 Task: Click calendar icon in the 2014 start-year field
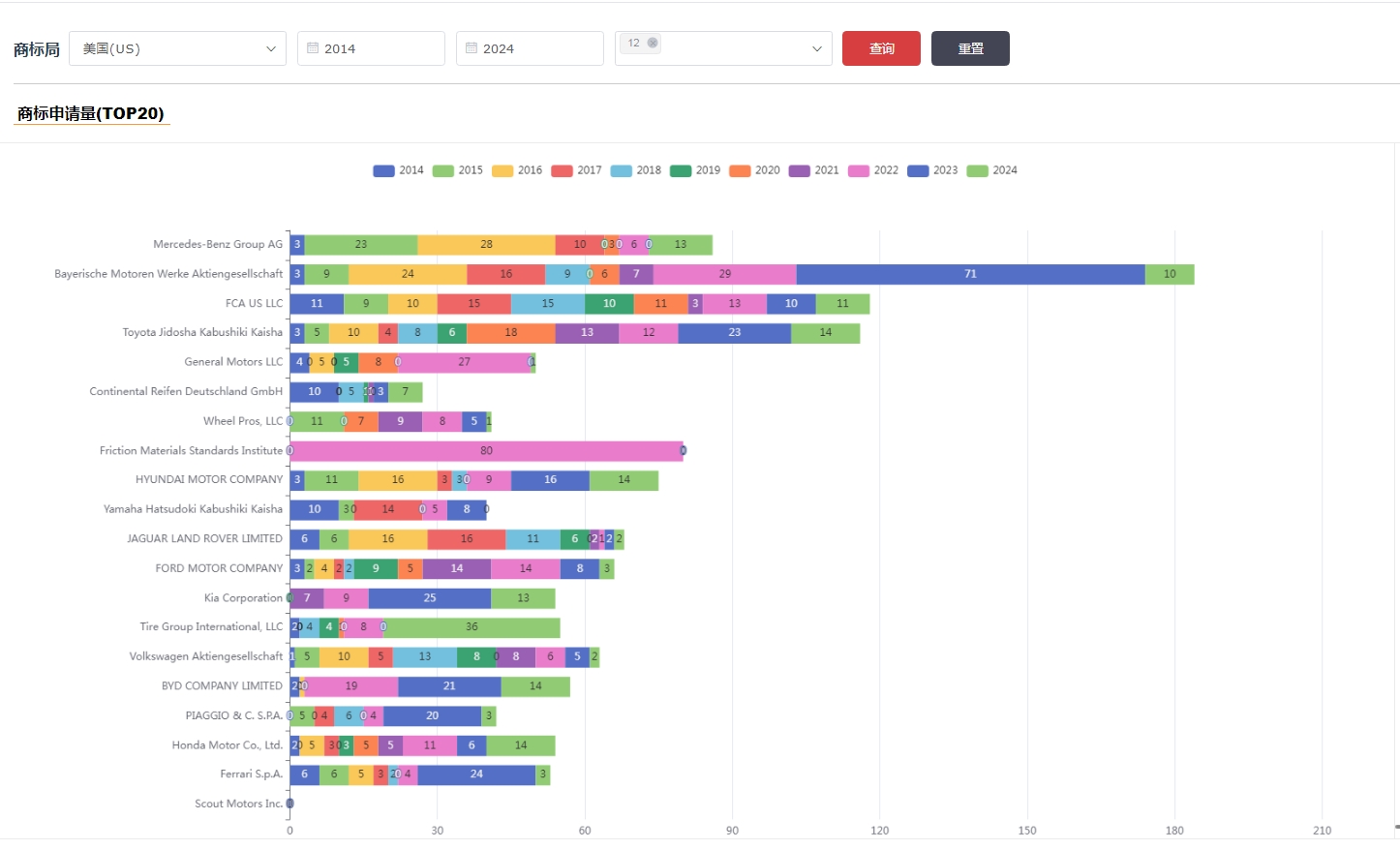[x=313, y=48]
